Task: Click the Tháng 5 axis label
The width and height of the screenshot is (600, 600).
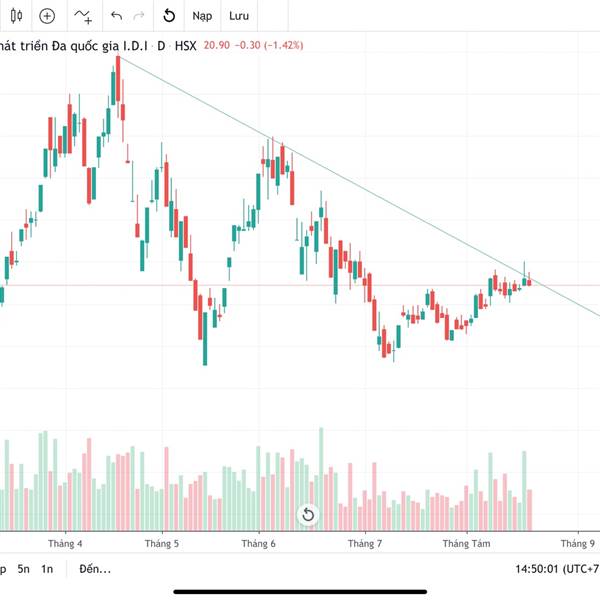Action: (x=162, y=544)
